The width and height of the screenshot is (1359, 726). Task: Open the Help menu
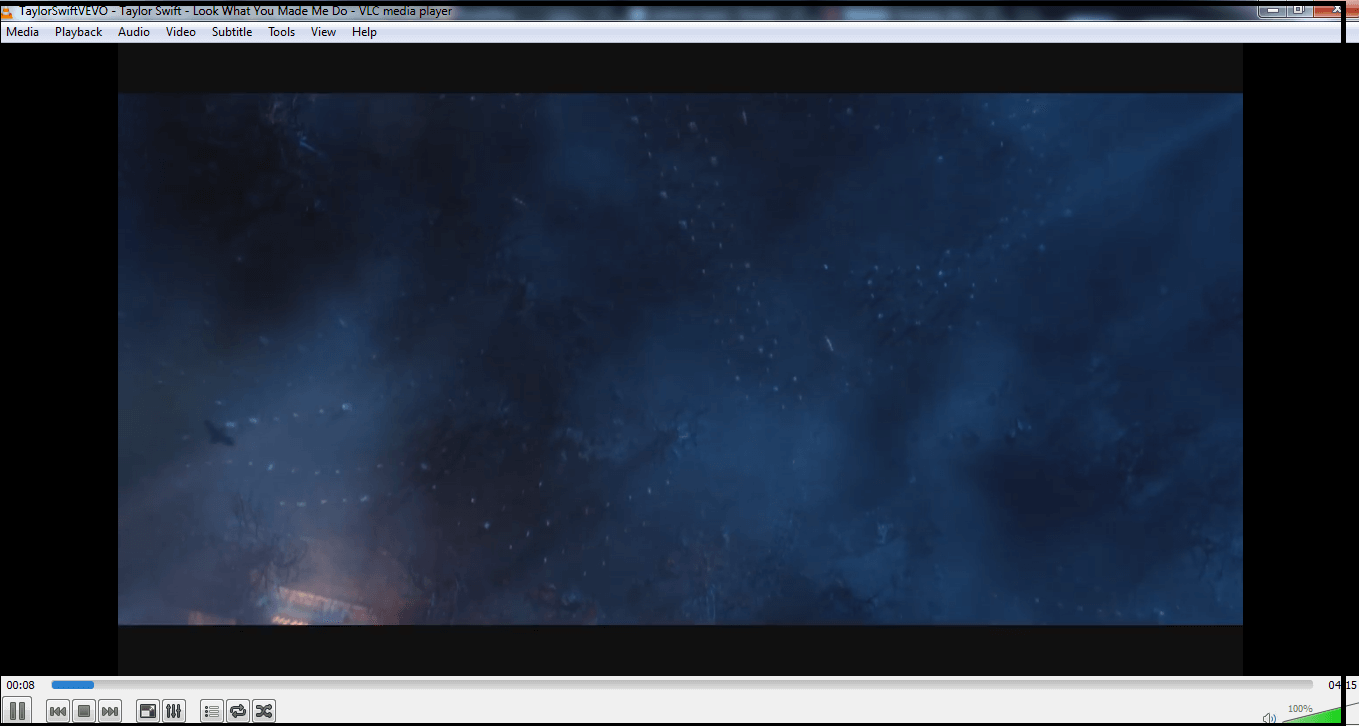click(364, 32)
